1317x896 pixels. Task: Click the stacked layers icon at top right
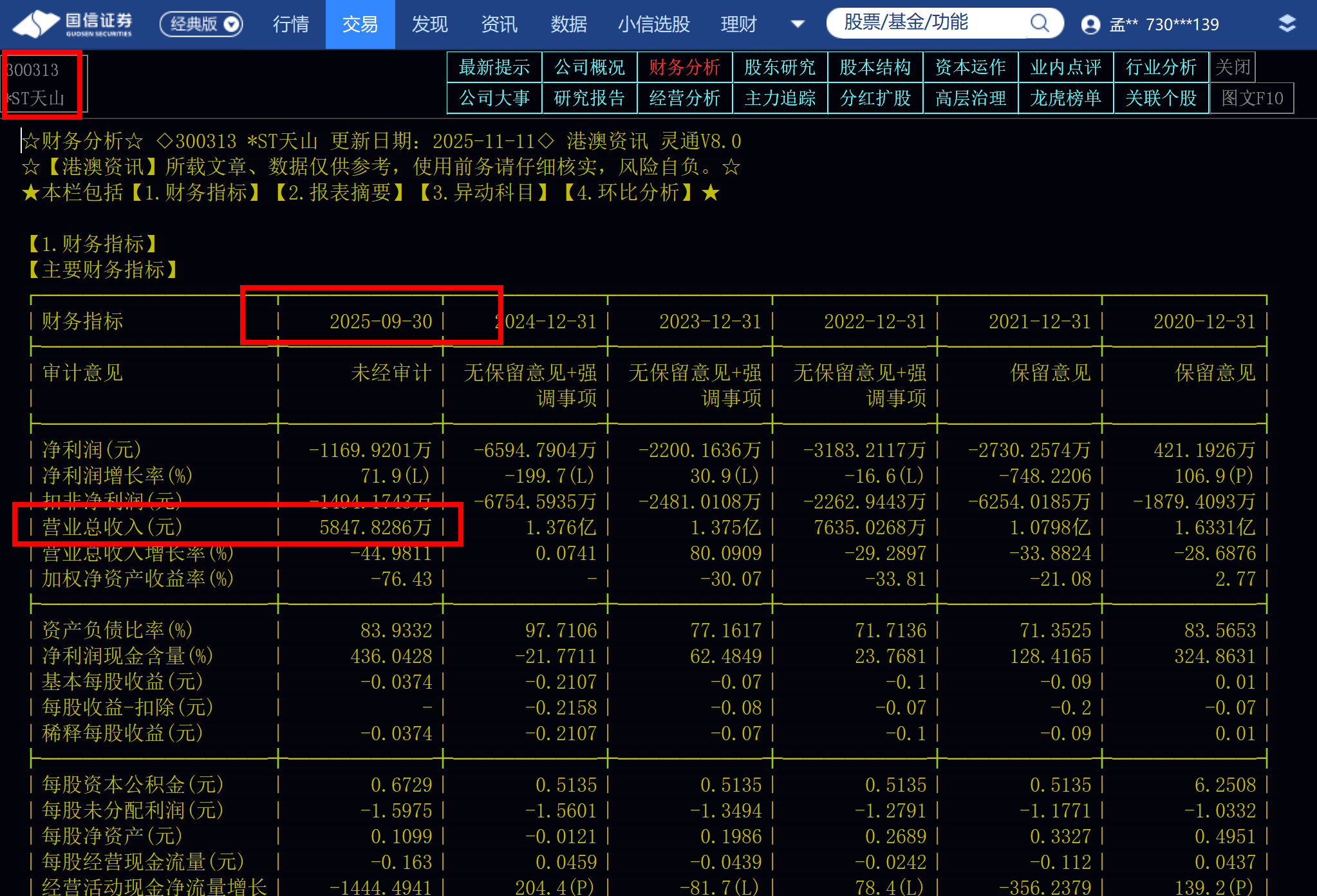coord(1286,24)
